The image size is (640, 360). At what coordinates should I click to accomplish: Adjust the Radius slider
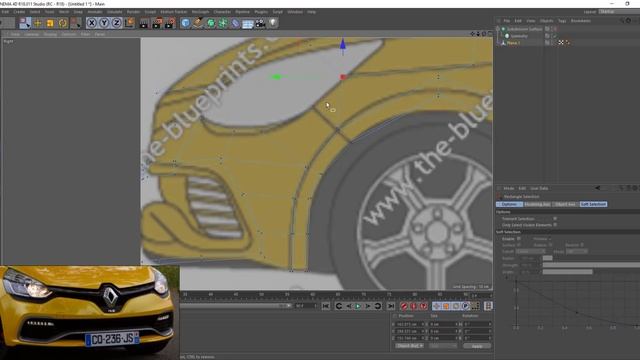547,258
